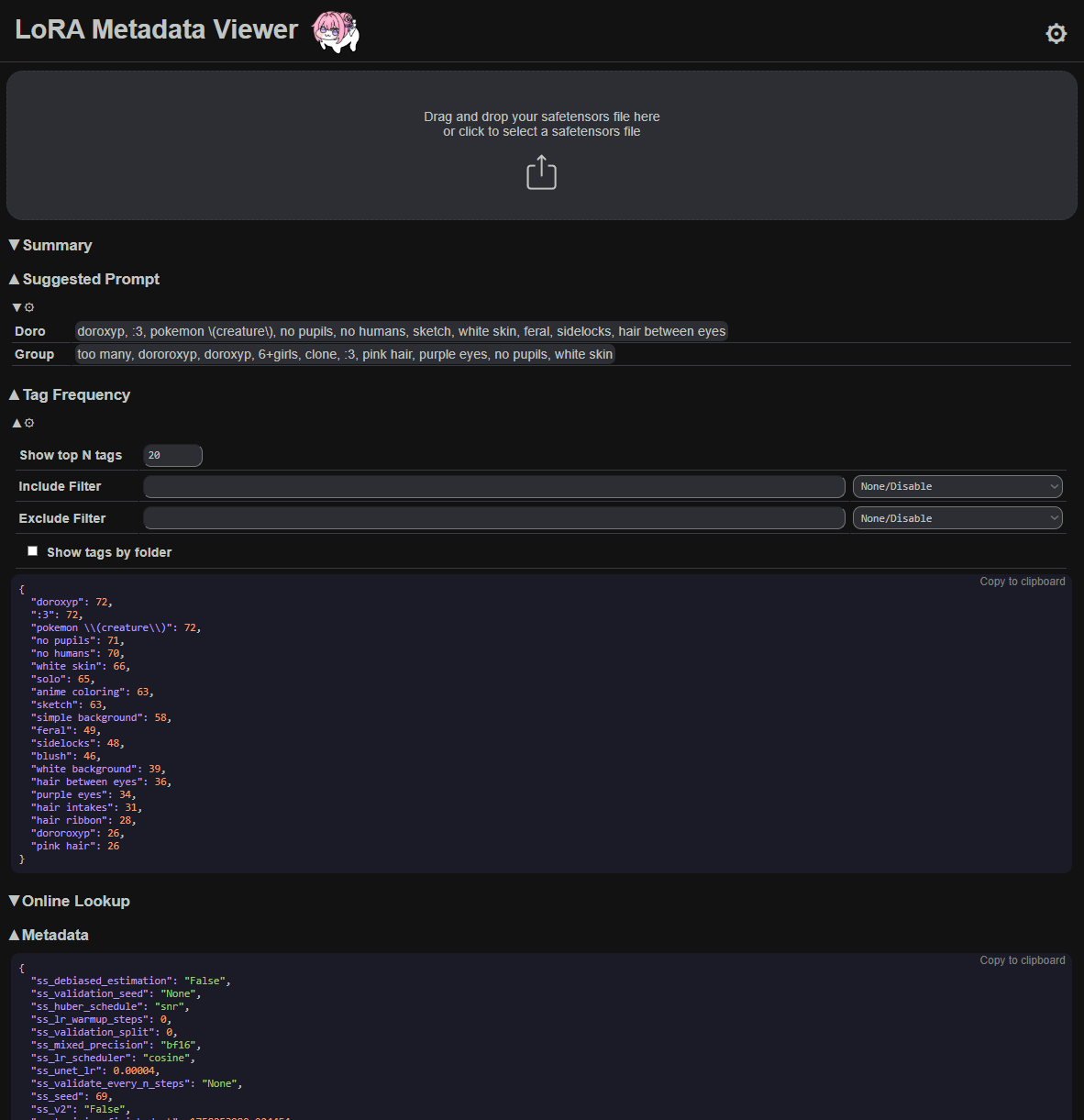The width and height of the screenshot is (1084, 1120).
Task: Copy metadata JSON to clipboard
Action: point(1022,960)
